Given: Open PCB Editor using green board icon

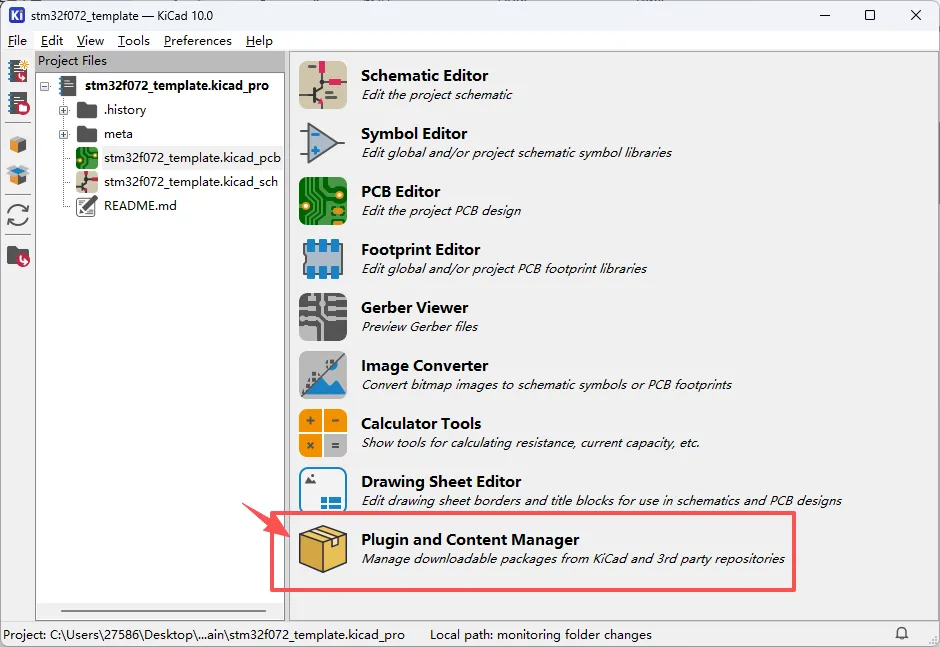Looking at the screenshot, I should [x=323, y=201].
